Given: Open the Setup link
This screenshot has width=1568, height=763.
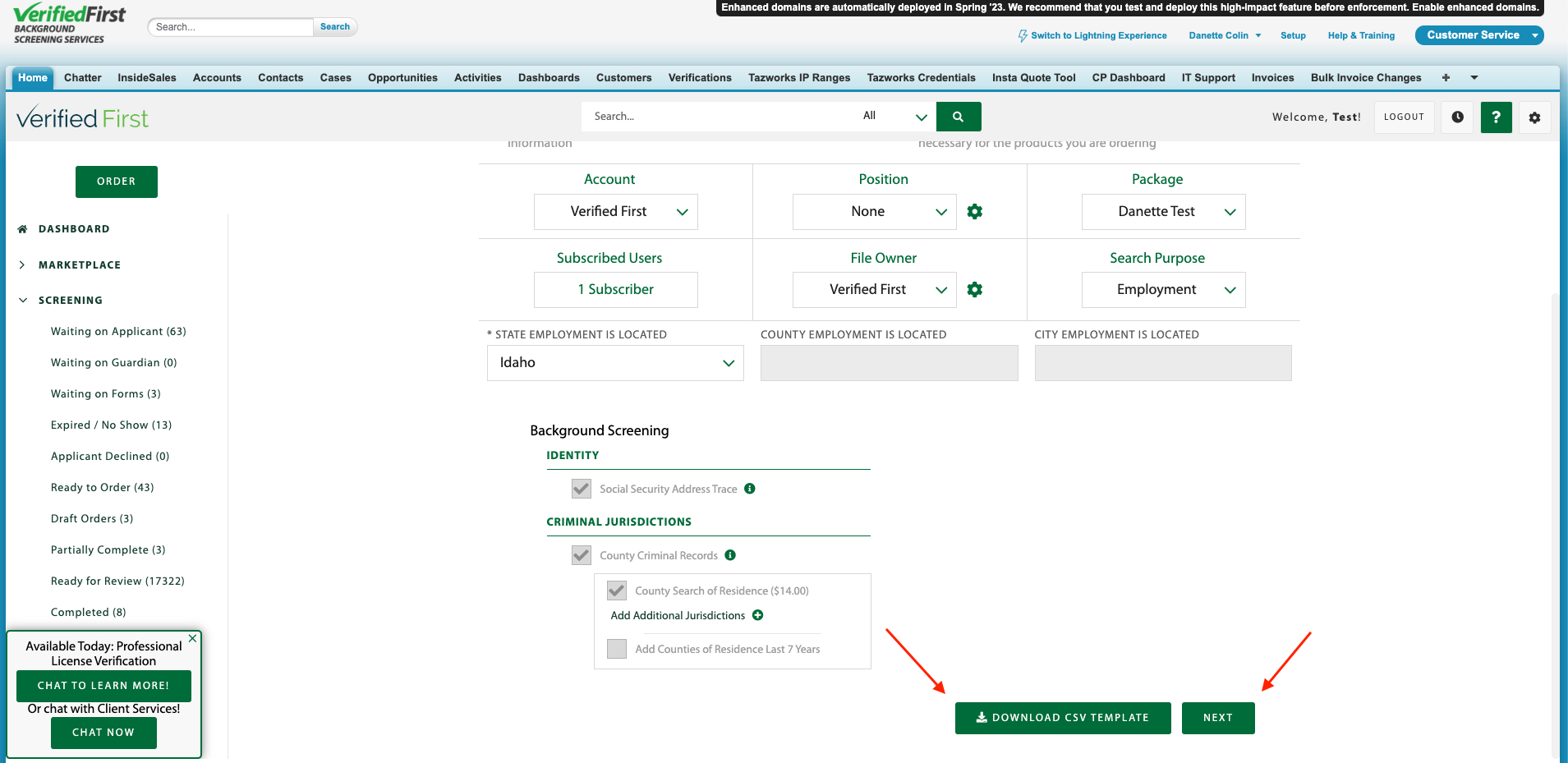Looking at the screenshot, I should (1293, 35).
